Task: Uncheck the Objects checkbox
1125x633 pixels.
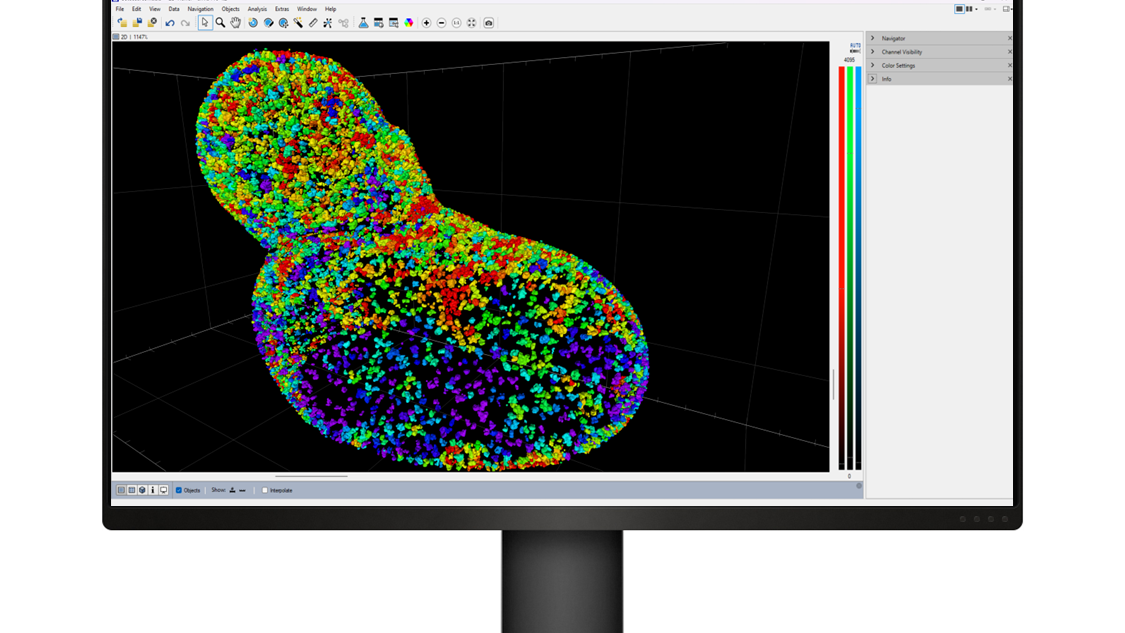Action: pos(179,490)
